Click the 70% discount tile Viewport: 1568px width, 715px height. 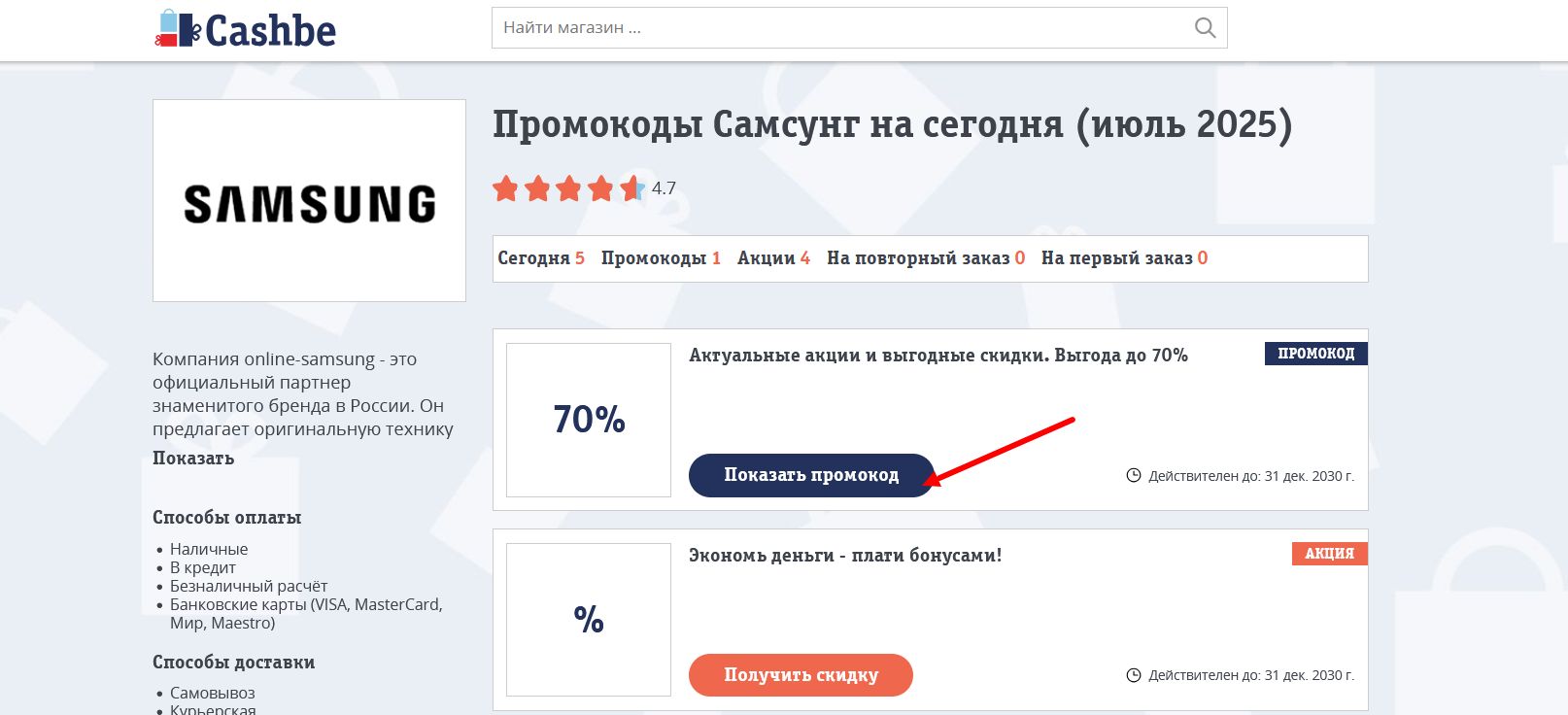(x=589, y=420)
